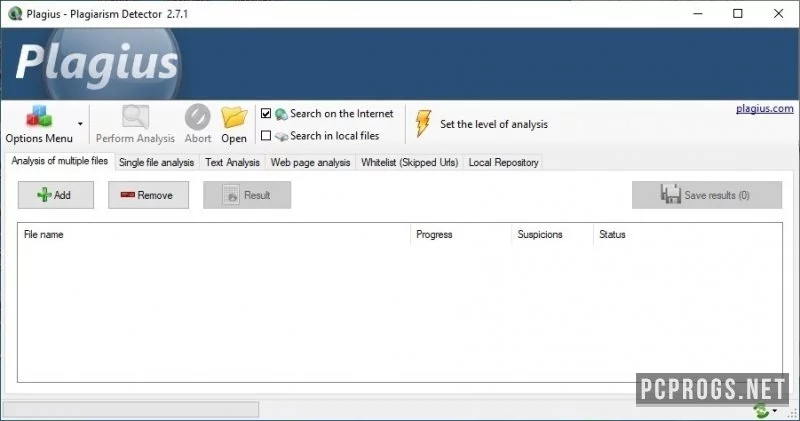Open a file with the folder icon
The height and width of the screenshot is (421, 800).
coord(234,117)
